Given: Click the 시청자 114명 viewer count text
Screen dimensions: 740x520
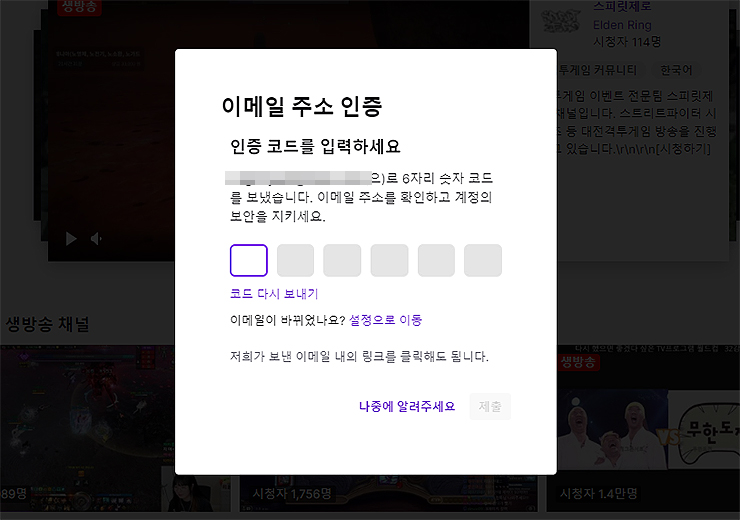Looking at the screenshot, I should (627, 42).
